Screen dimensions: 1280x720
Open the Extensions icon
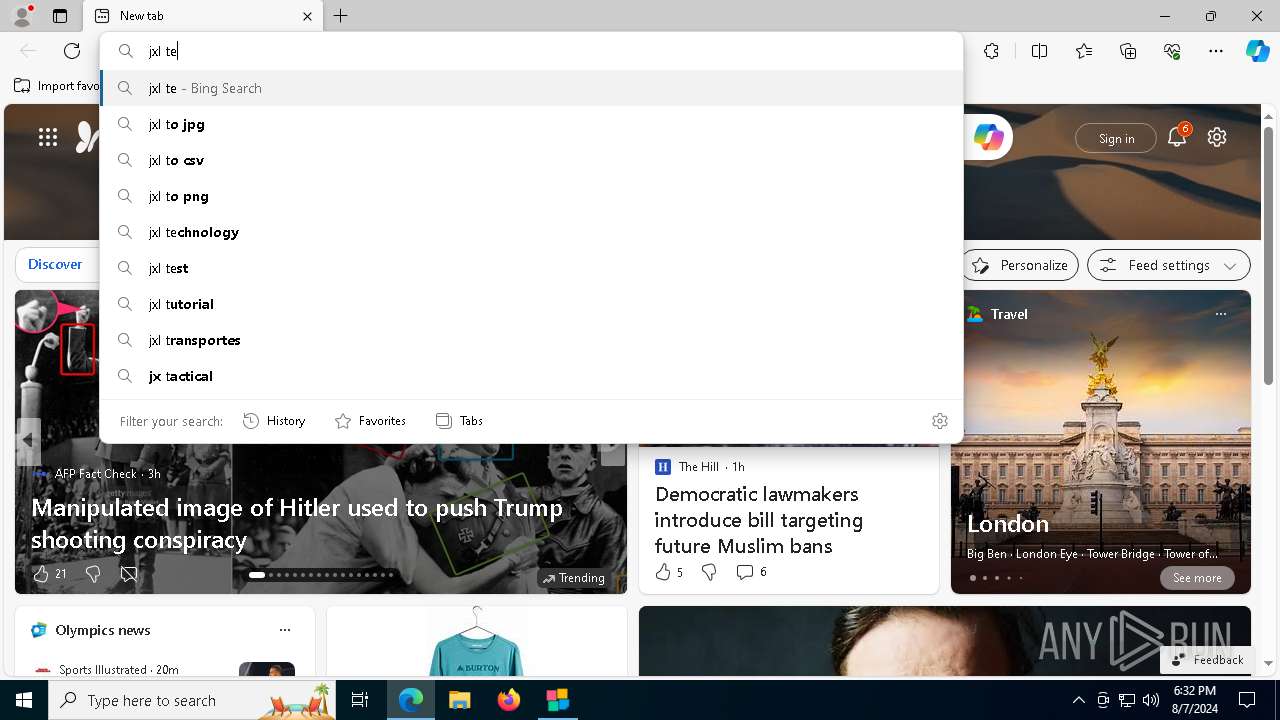(991, 51)
